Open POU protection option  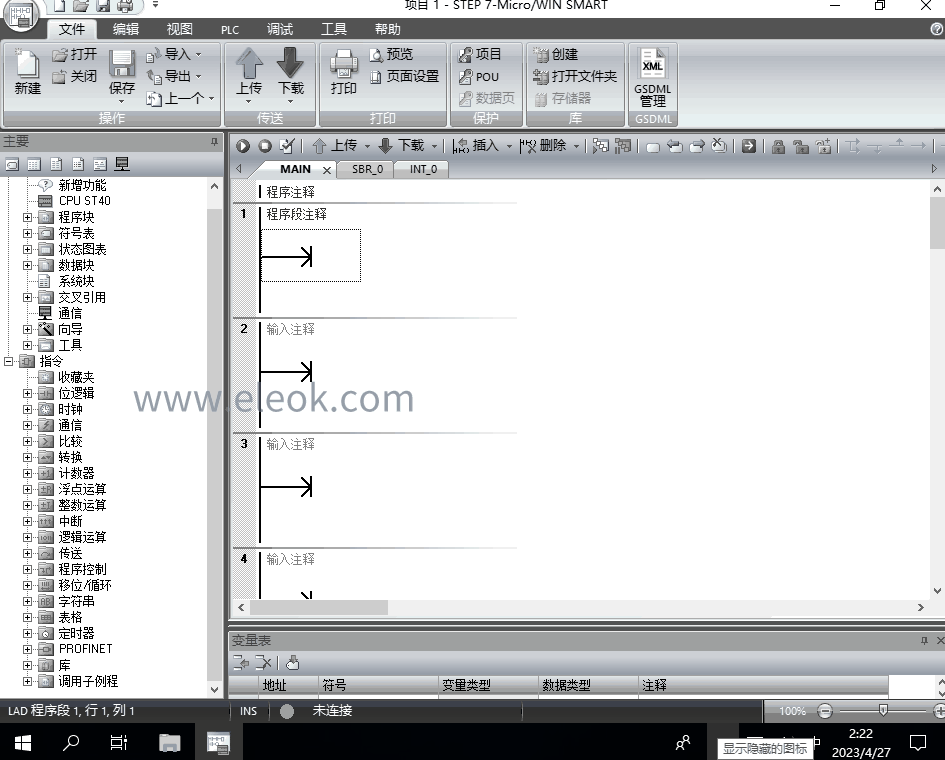click(479, 77)
